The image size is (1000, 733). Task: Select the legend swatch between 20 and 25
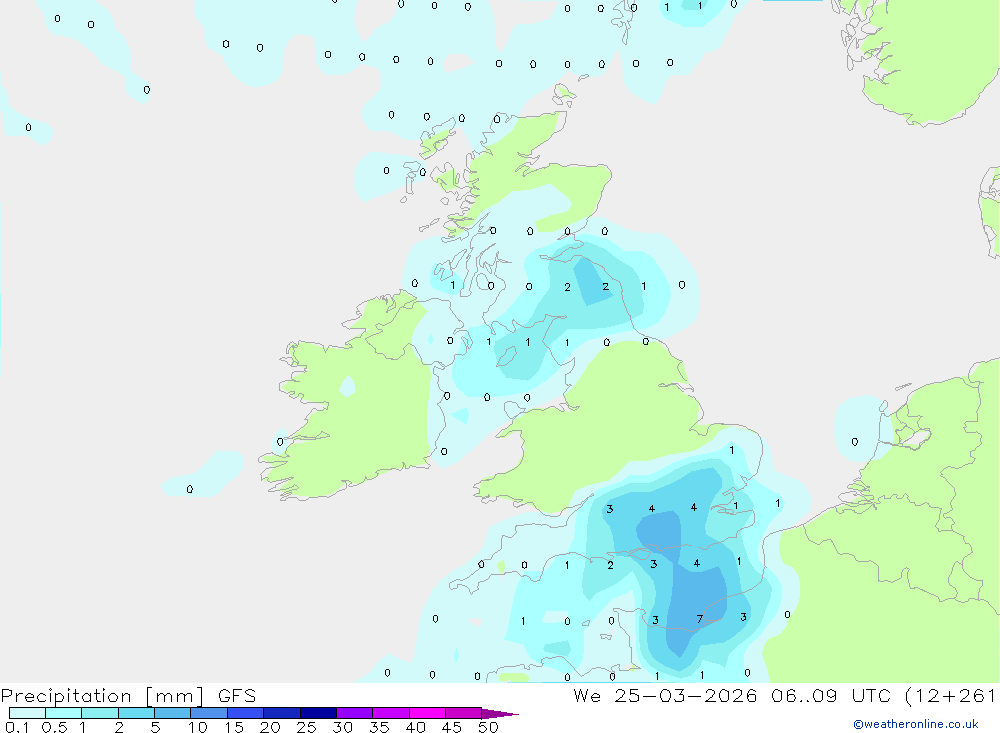point(281,713)
